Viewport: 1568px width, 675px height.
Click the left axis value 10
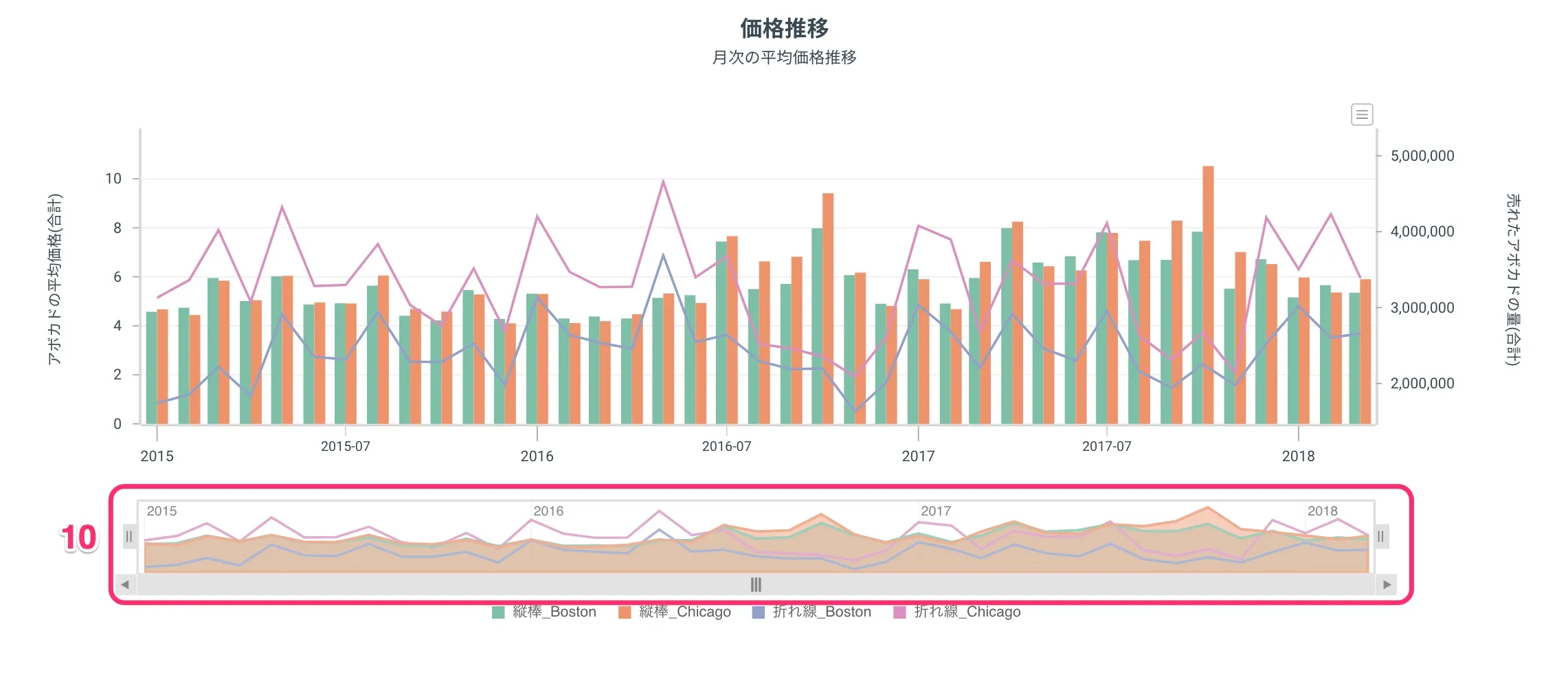(x=113, y=179)
